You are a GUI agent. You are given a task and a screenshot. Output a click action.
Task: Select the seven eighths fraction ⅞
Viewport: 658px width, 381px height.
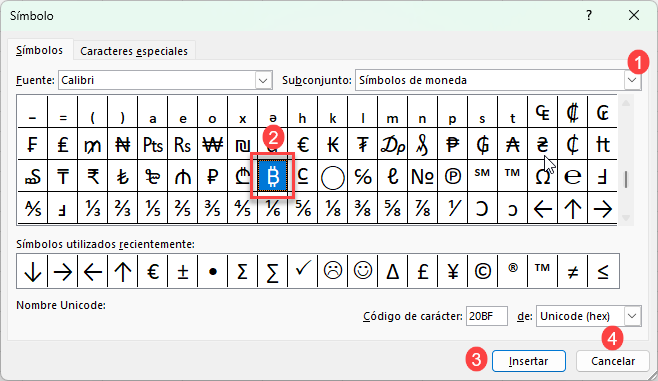[x=422, y=208]
